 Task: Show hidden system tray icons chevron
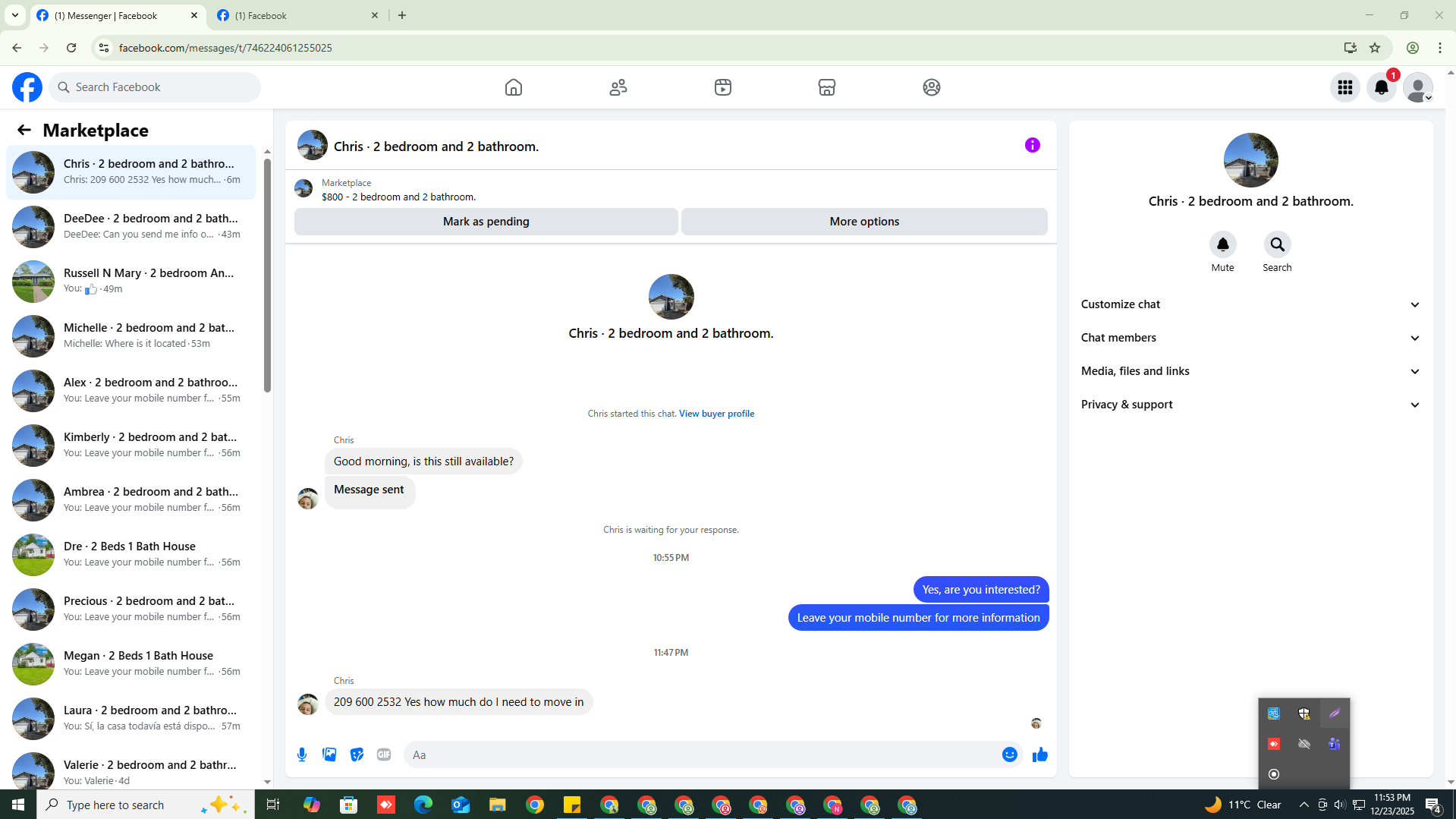coord(1304,805)
